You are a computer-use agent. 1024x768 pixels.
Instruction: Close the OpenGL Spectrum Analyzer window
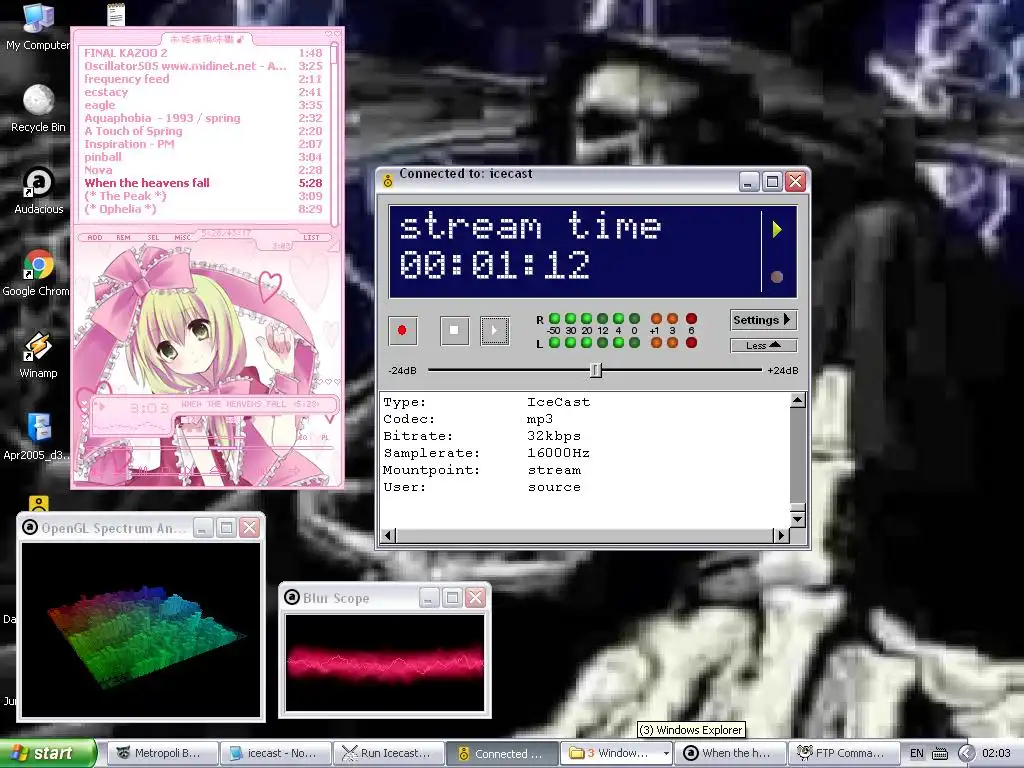[249, 528]
